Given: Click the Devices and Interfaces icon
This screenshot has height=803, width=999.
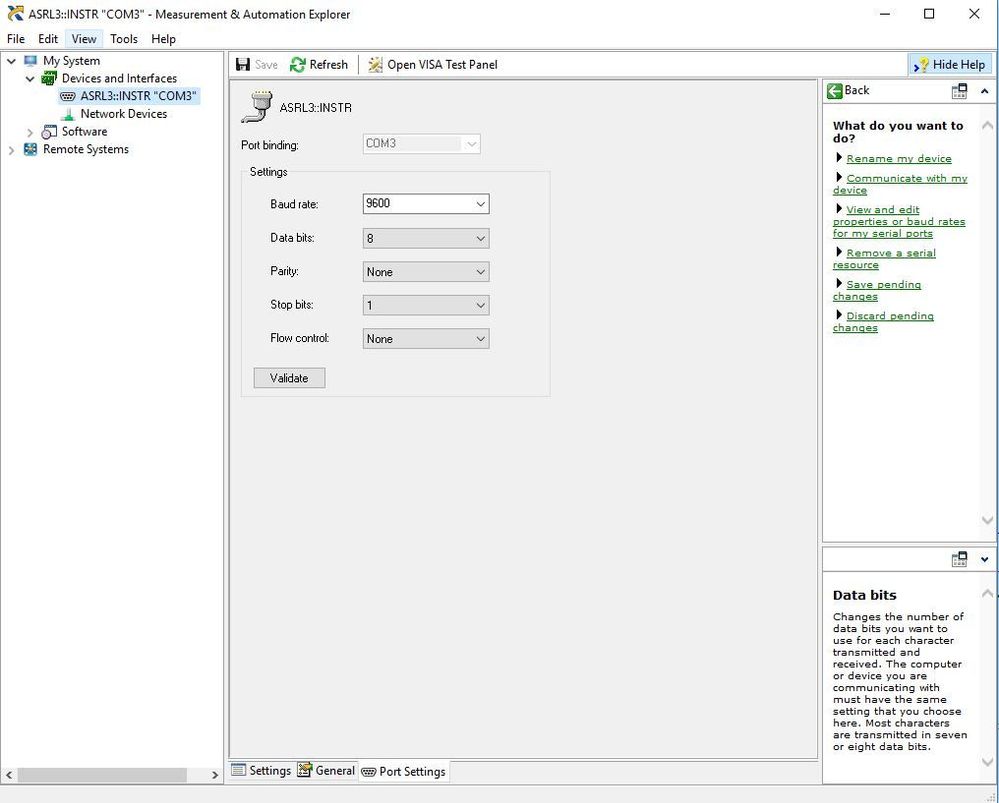Looking at the screenshot, I should click(48, 78).
